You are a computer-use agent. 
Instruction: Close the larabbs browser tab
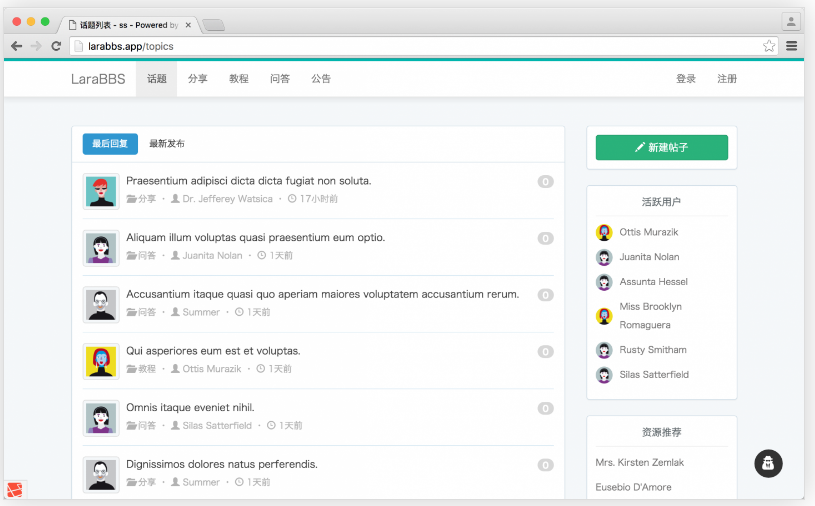(x=188, y=25)
